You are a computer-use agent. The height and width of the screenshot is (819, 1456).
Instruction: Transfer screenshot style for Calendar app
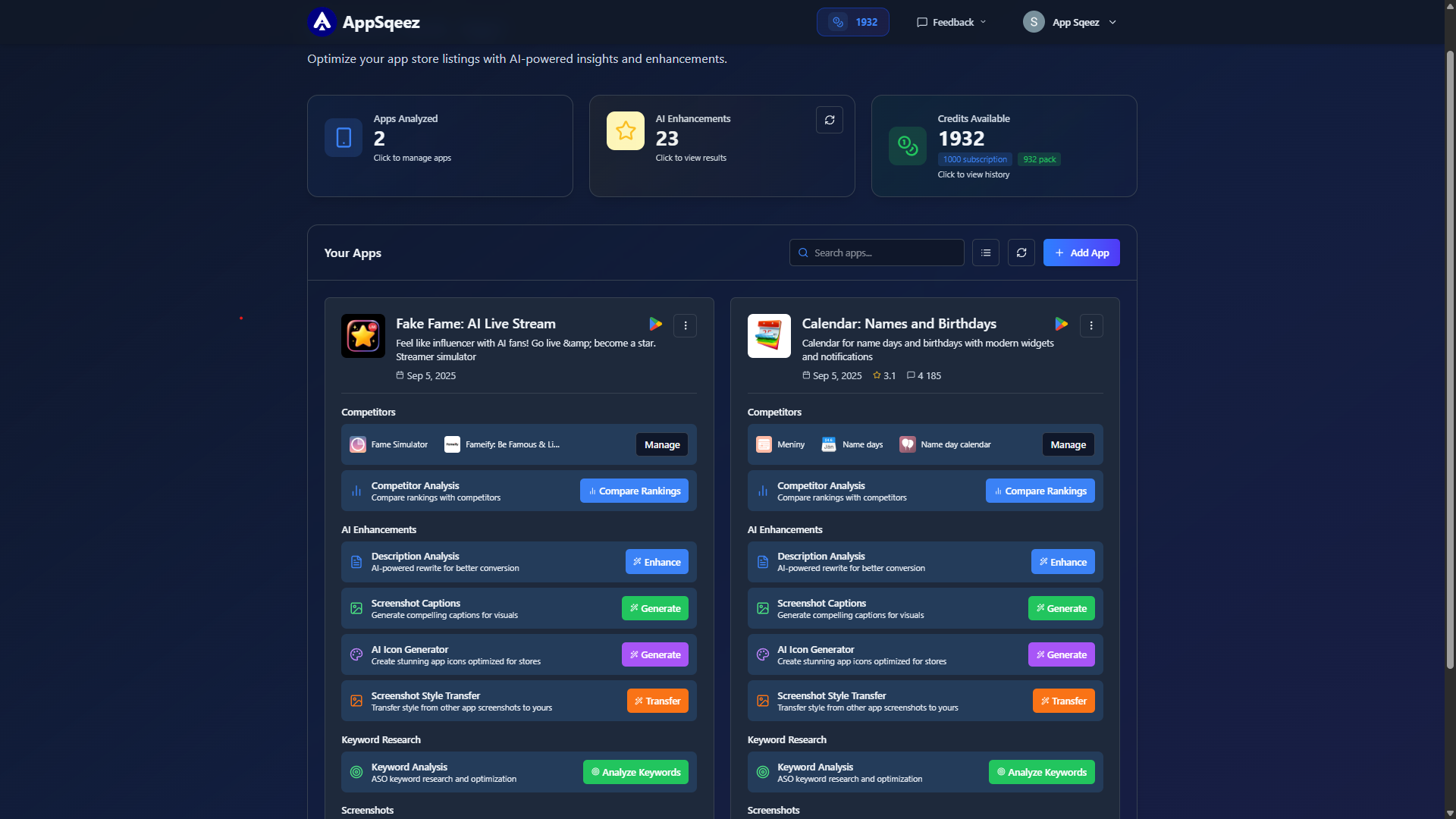pos(1064,701)
